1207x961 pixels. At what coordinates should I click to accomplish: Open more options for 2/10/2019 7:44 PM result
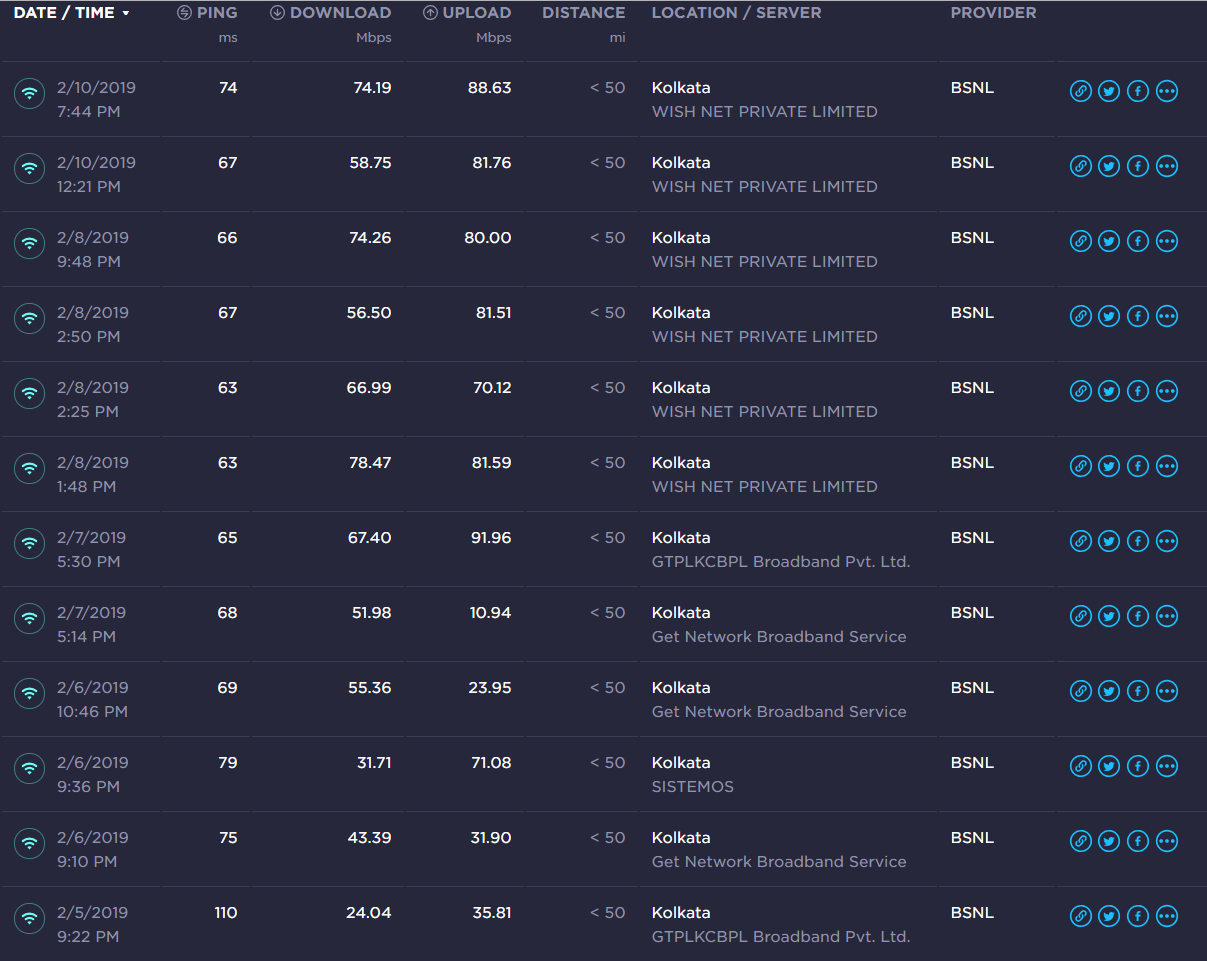coord(1167,91)
